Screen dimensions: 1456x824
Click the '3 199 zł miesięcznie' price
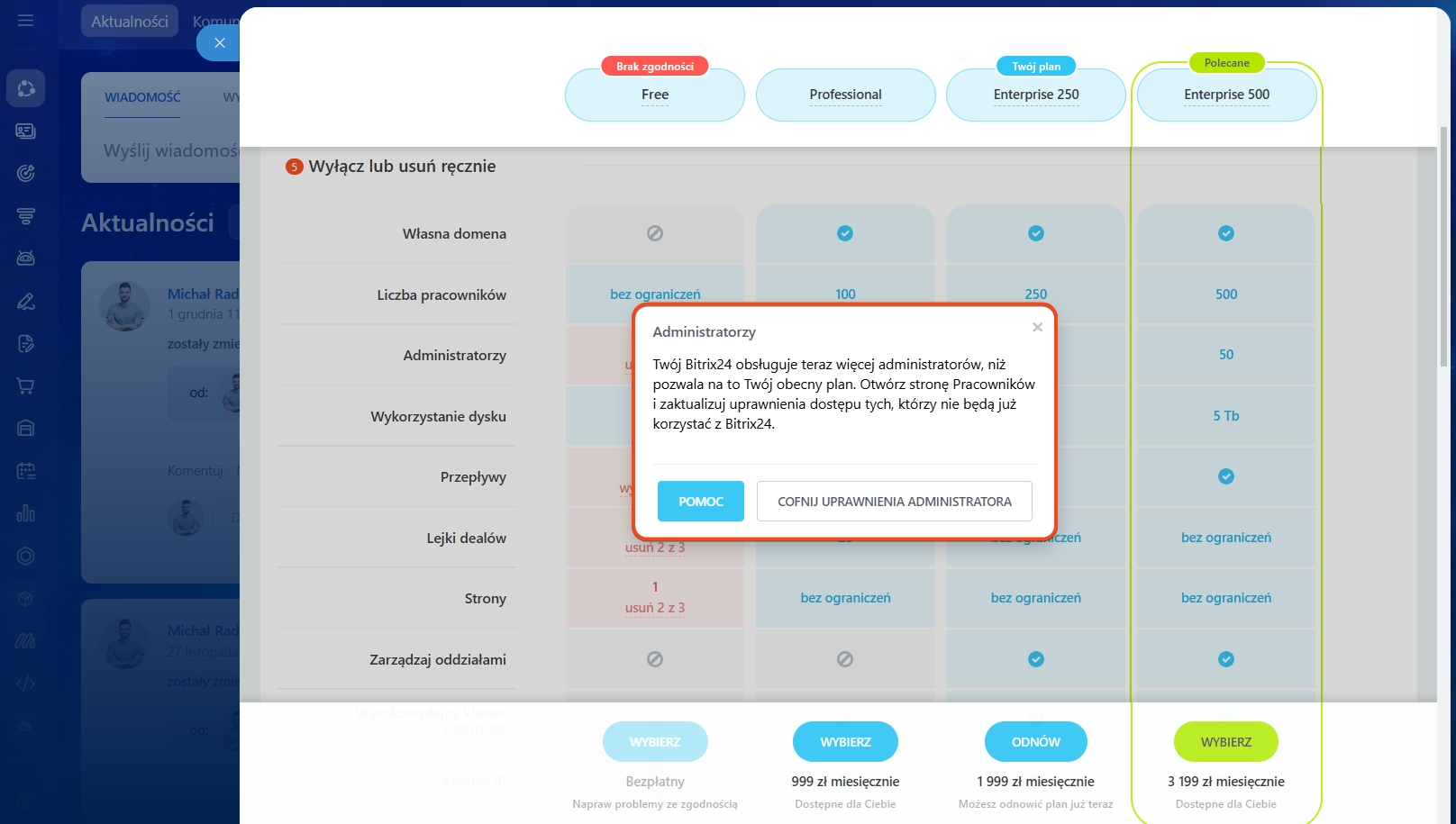pyautogui.click(x=1226, y=782)
